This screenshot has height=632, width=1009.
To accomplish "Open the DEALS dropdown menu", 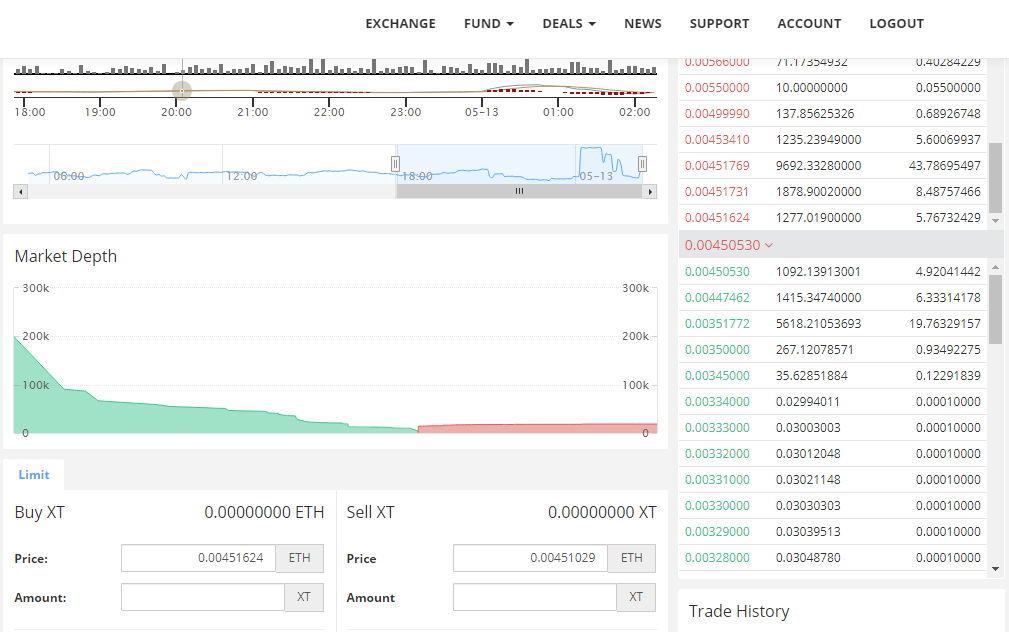I will pos(569,23).
